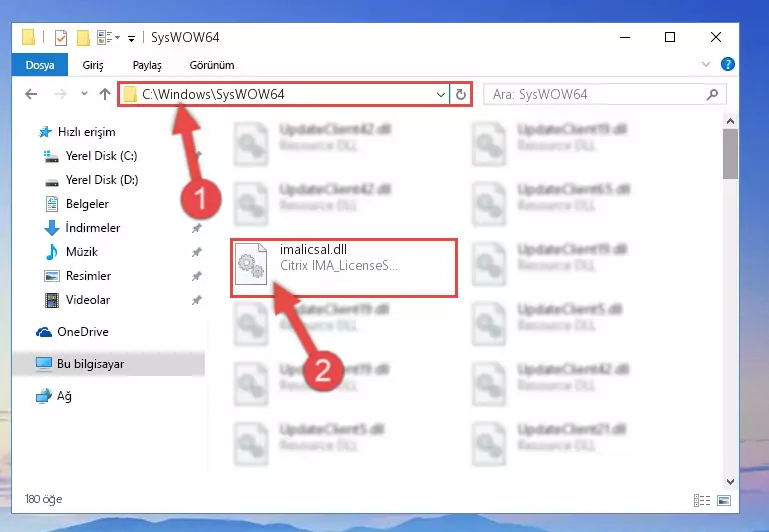Open Help with the blue question icon
This screenshot has width=769, height=532.
(x=727, y=64)
